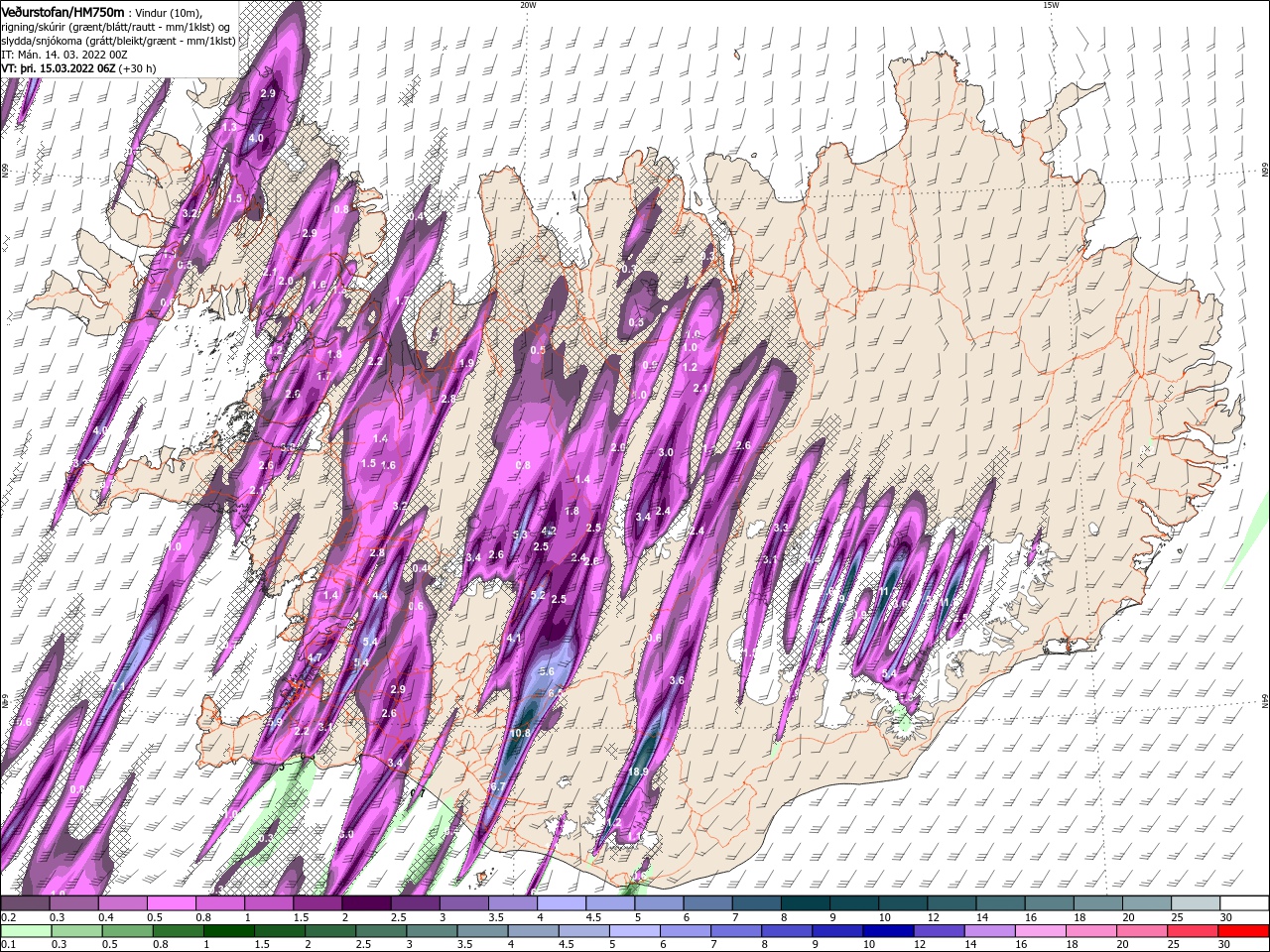Click the '0.1' label in the lower legend

[8, 945]
